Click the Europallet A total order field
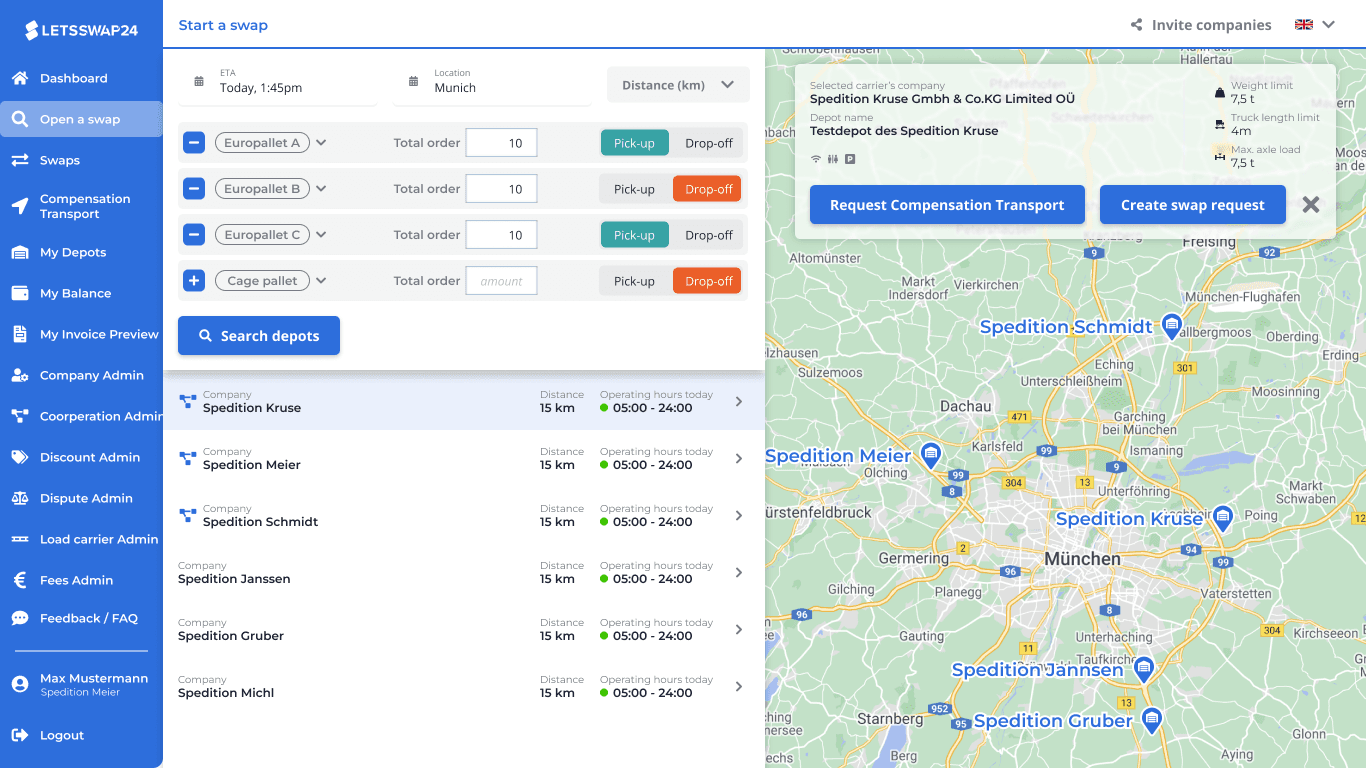1366x768 pixels. pos(501,143)
